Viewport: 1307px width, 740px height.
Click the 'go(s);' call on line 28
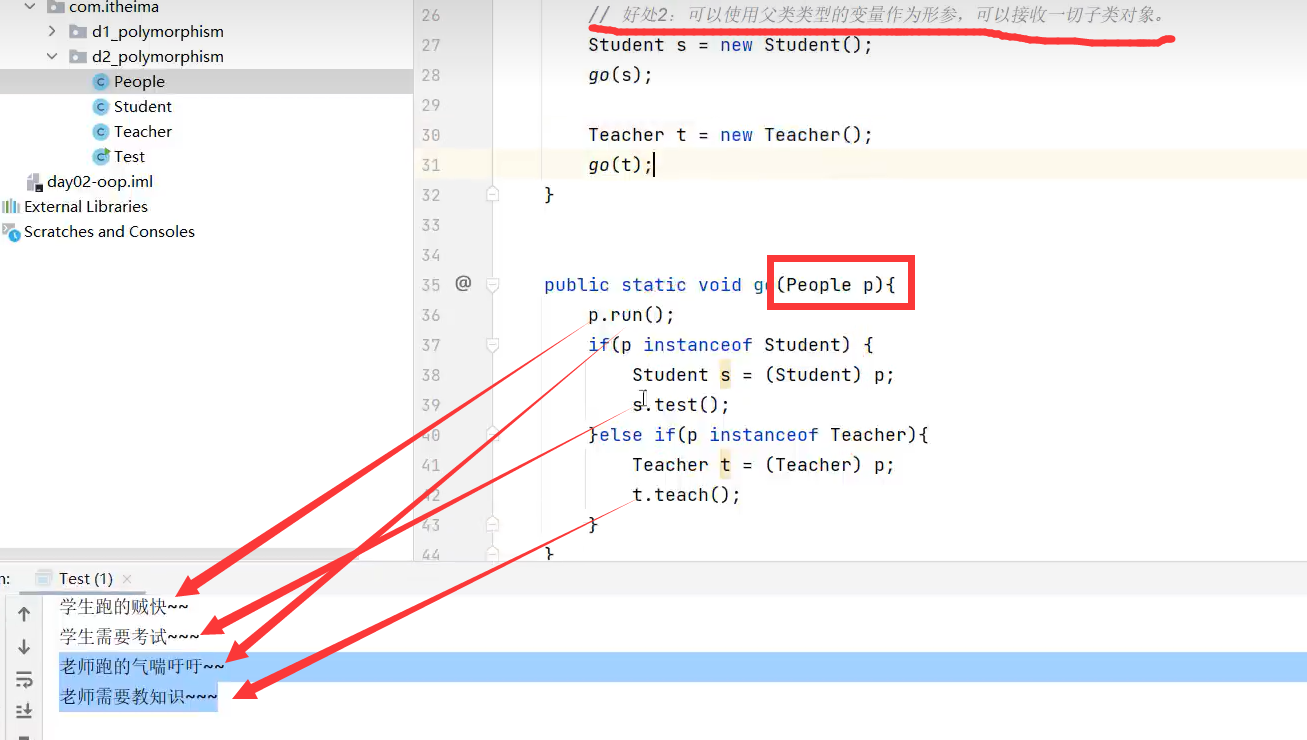click(x=620, y=75)
